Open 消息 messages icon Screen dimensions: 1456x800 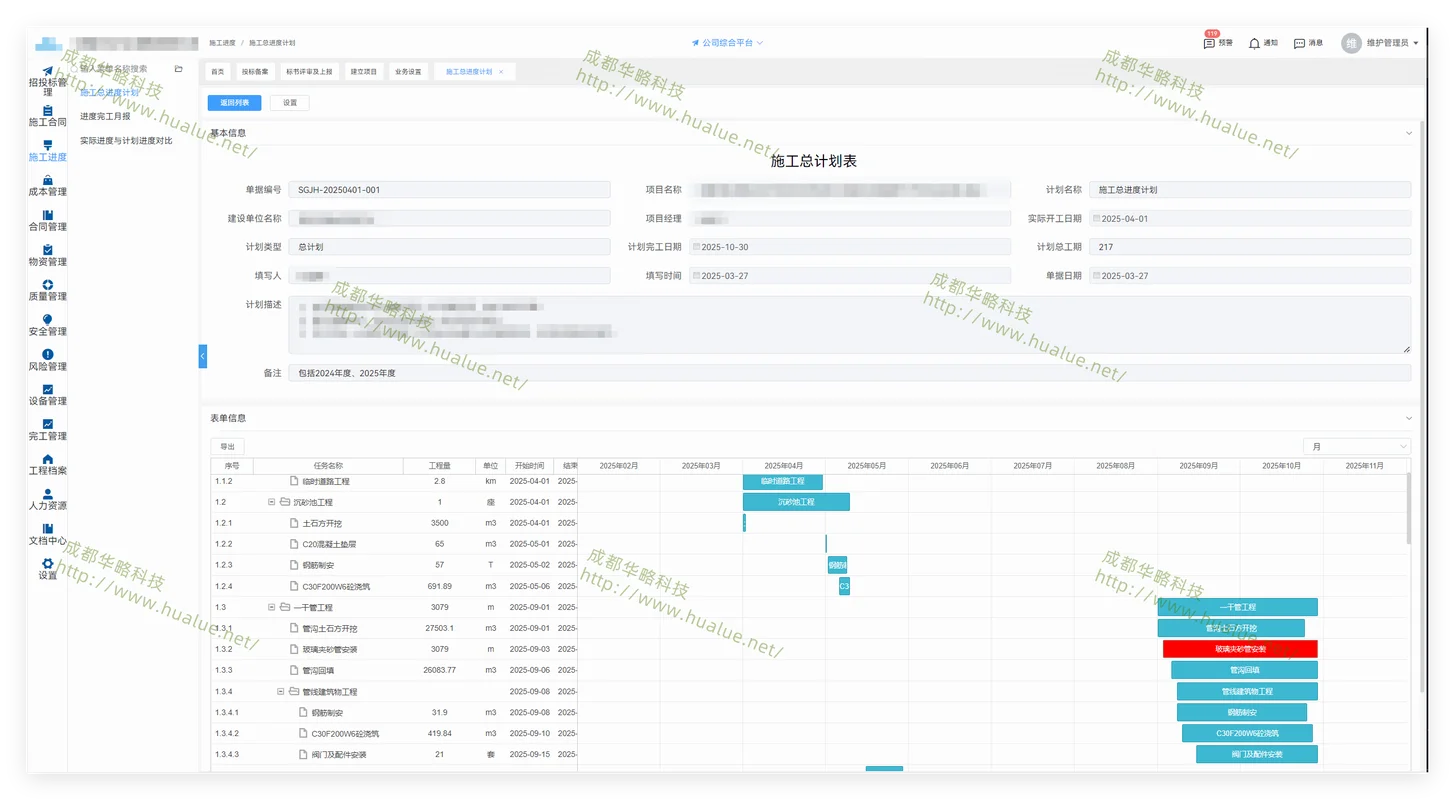(1308, 43)
